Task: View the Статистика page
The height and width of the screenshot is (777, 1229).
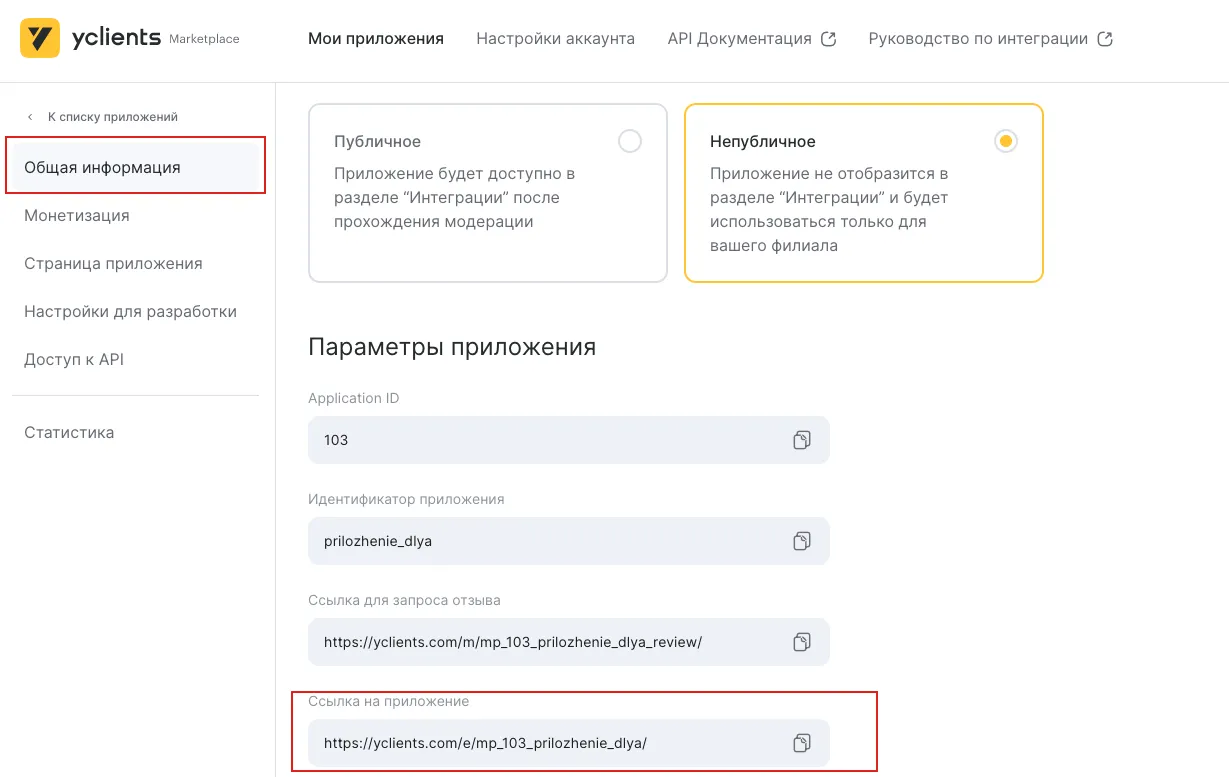Action: pos(69,433)
